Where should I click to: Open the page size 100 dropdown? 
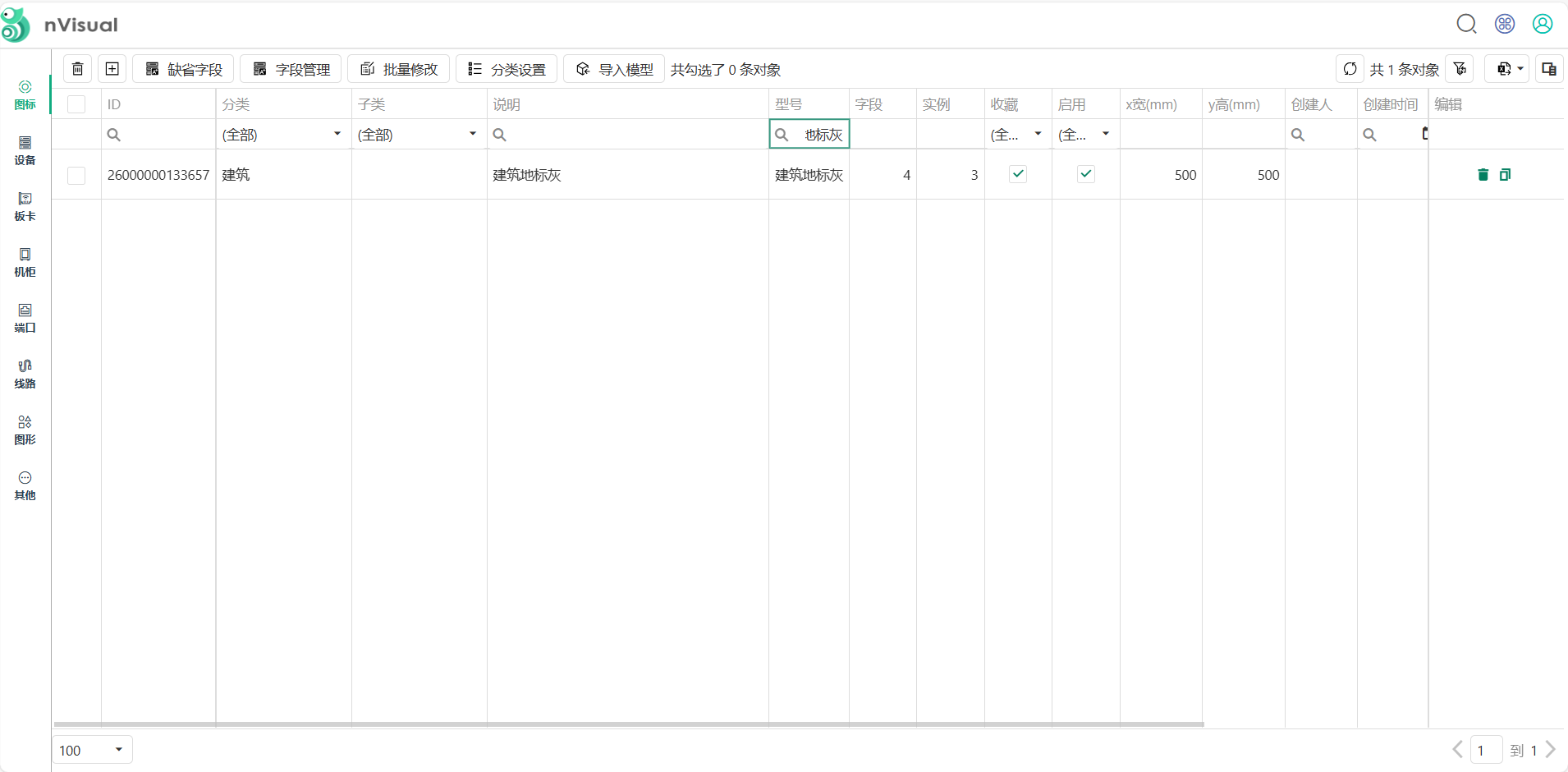[x=93, y=750]
